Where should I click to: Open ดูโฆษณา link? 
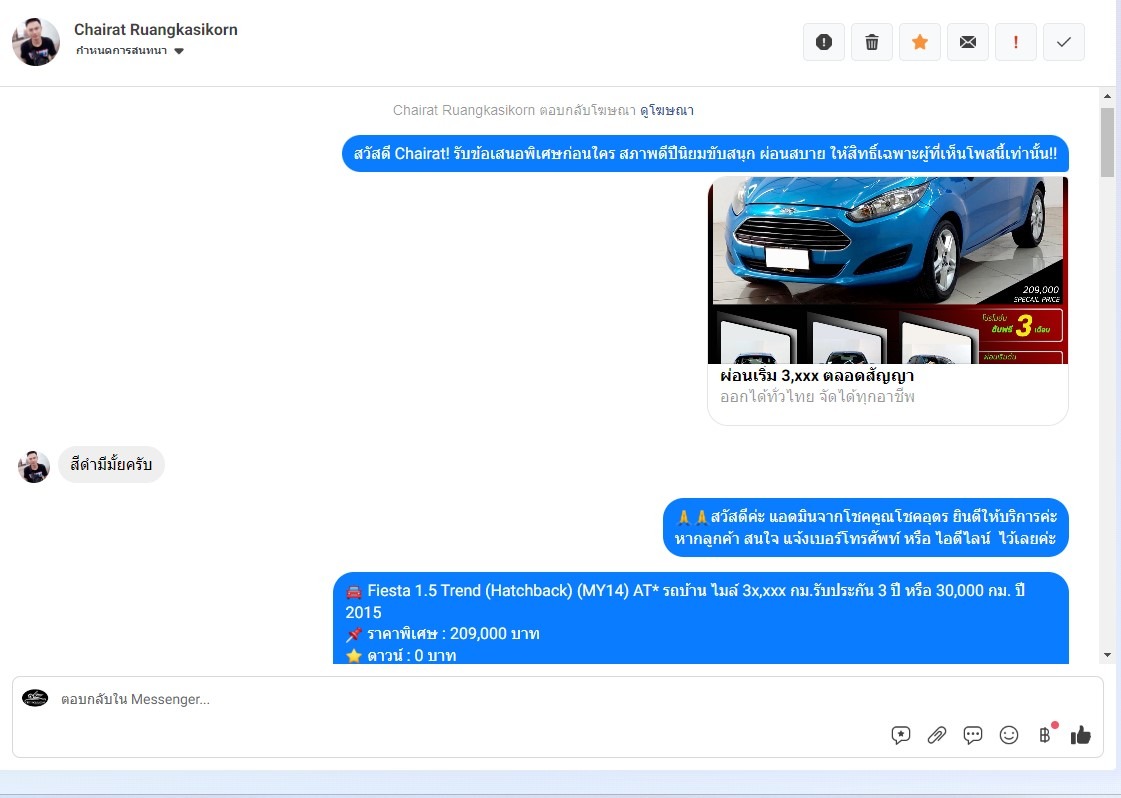click(x=666, y=110)
